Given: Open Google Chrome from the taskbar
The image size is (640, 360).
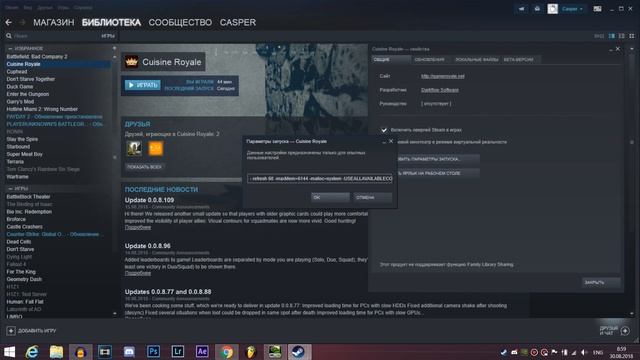Looking at the screenshot, I should coord(227,352).
